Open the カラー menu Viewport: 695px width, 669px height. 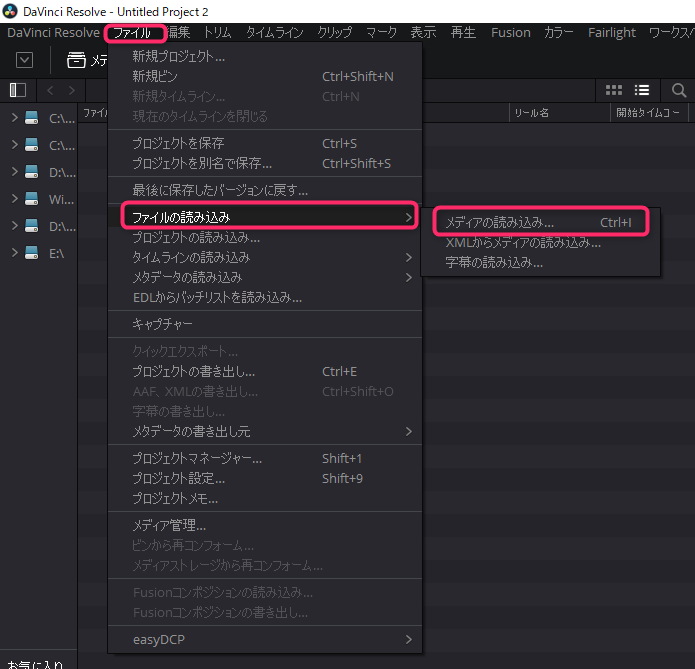(x=558, y=33)
